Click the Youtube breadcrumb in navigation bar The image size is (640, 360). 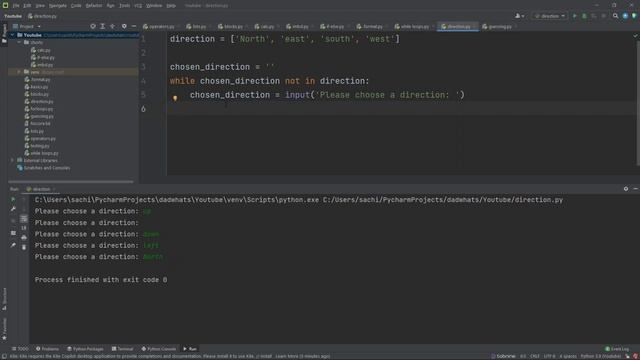click(13, 16)
